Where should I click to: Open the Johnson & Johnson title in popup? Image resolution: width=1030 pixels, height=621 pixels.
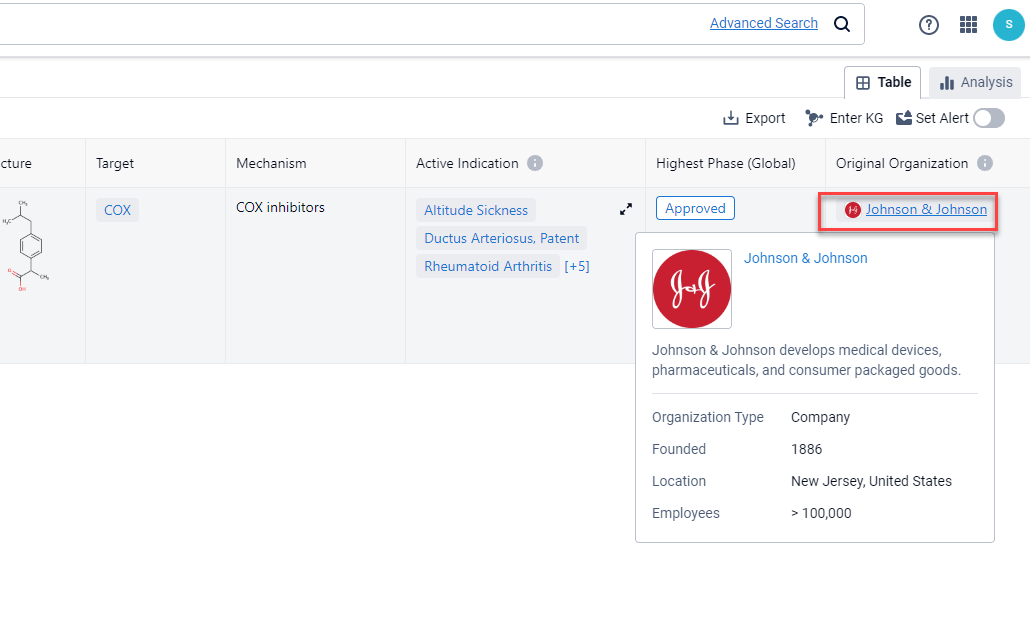(x=805, y=258)
